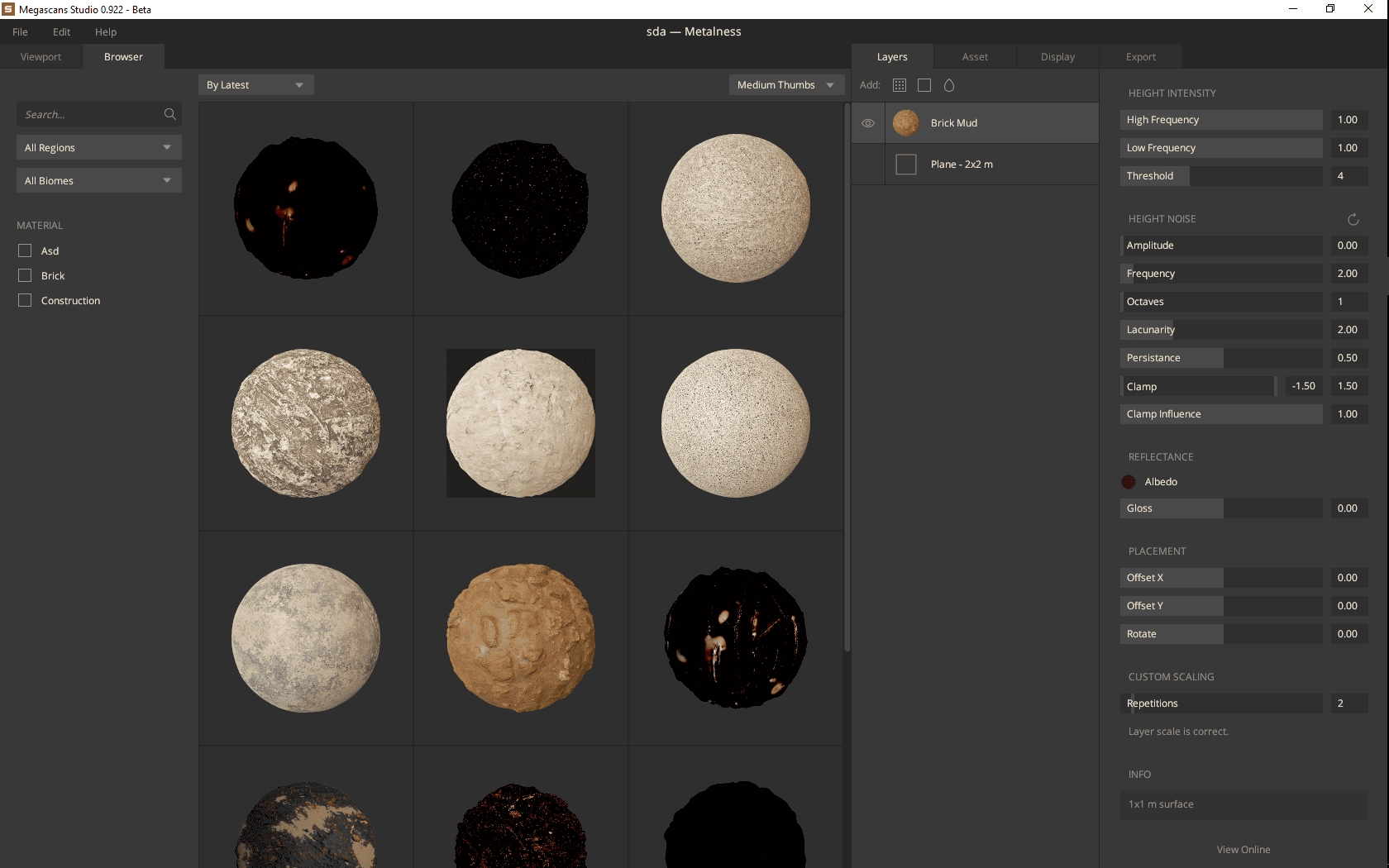
Task: Open the By Latest sort dropdown
Action: pyautogui.click(x=256, y=85)
